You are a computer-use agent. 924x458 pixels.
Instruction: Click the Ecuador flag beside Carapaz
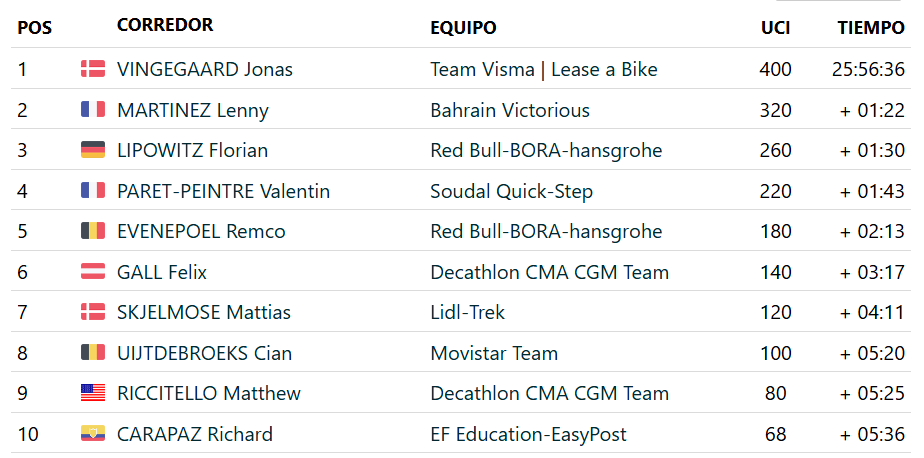pyautogui.click(x=93, y=434)
